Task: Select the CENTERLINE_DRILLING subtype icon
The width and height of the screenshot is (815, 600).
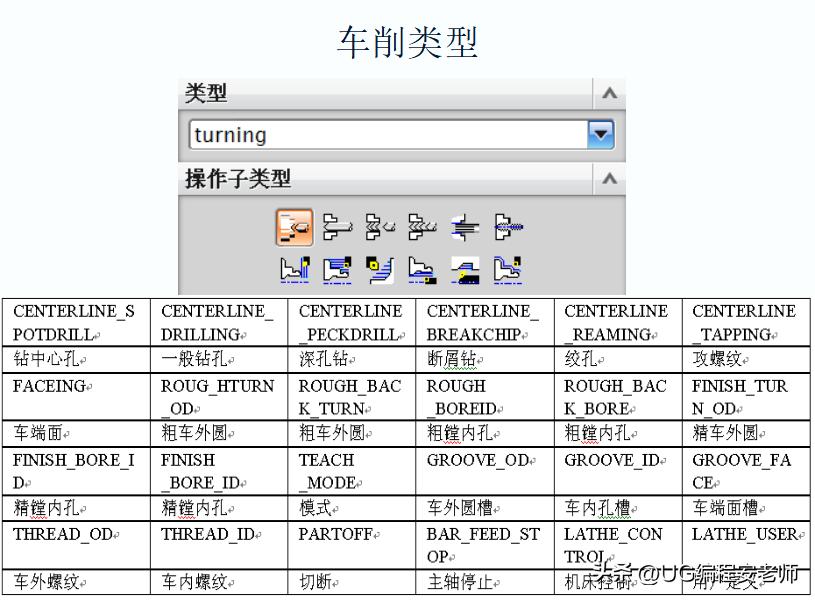Action: (338, 226)
